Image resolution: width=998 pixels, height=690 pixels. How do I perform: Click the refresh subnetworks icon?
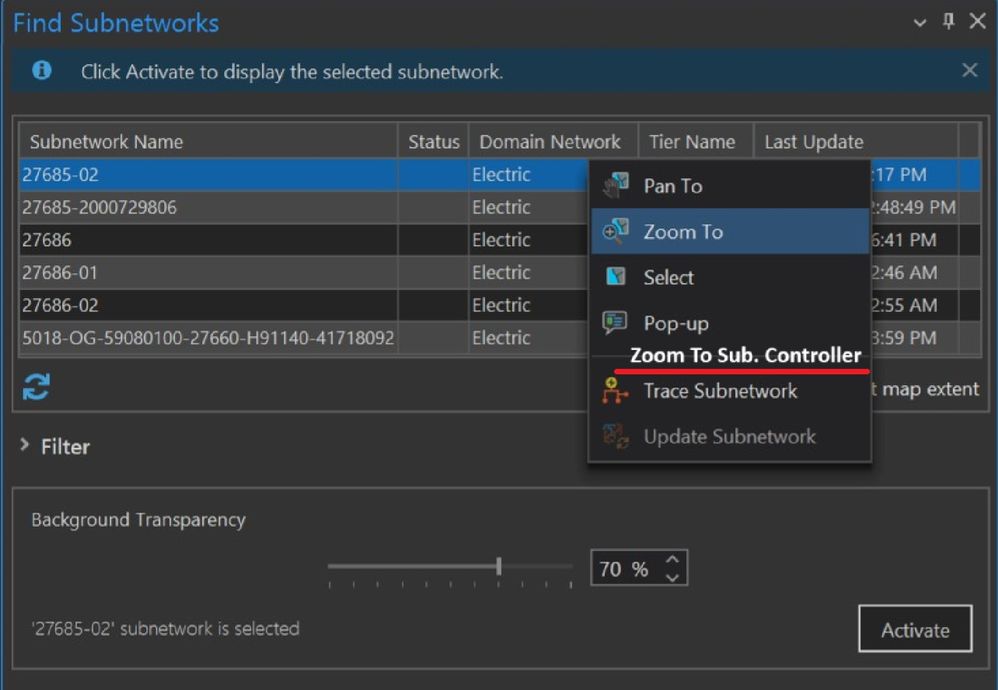click(37, 388)
